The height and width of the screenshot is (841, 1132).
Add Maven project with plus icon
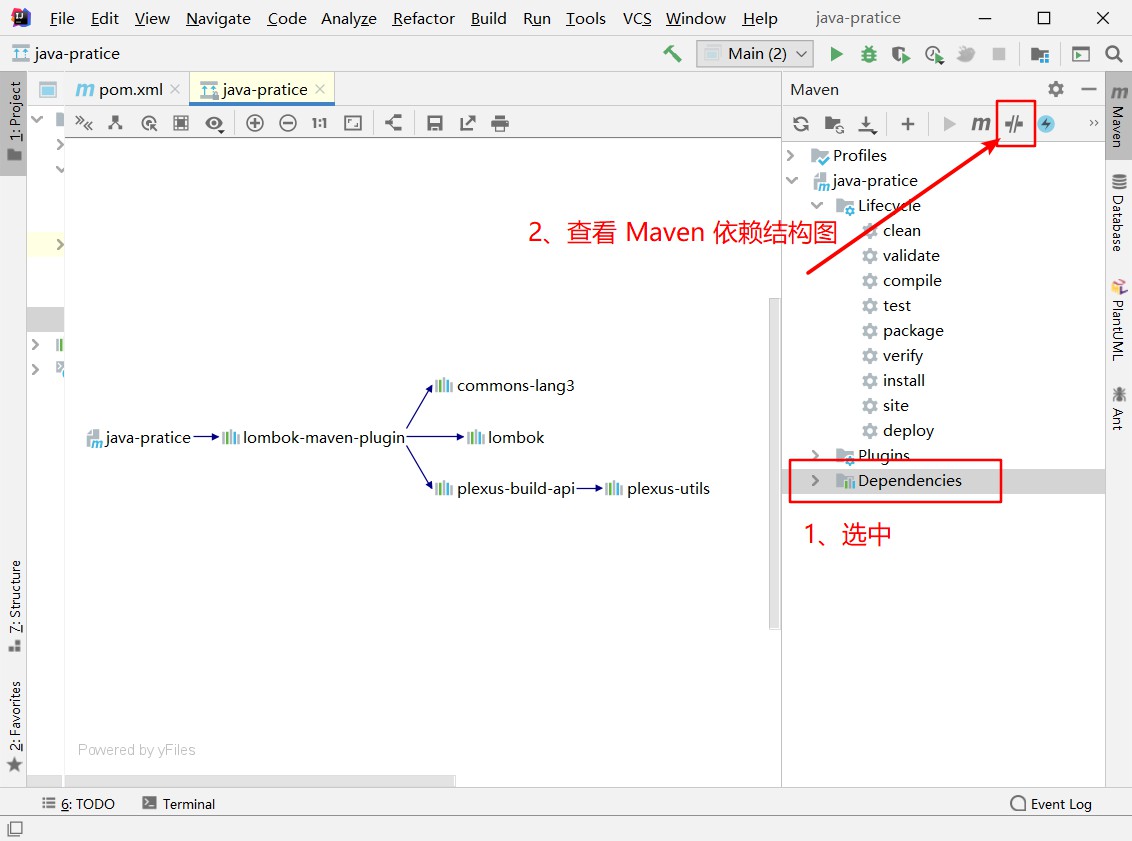pyautogui.click(x=907, y=124)
